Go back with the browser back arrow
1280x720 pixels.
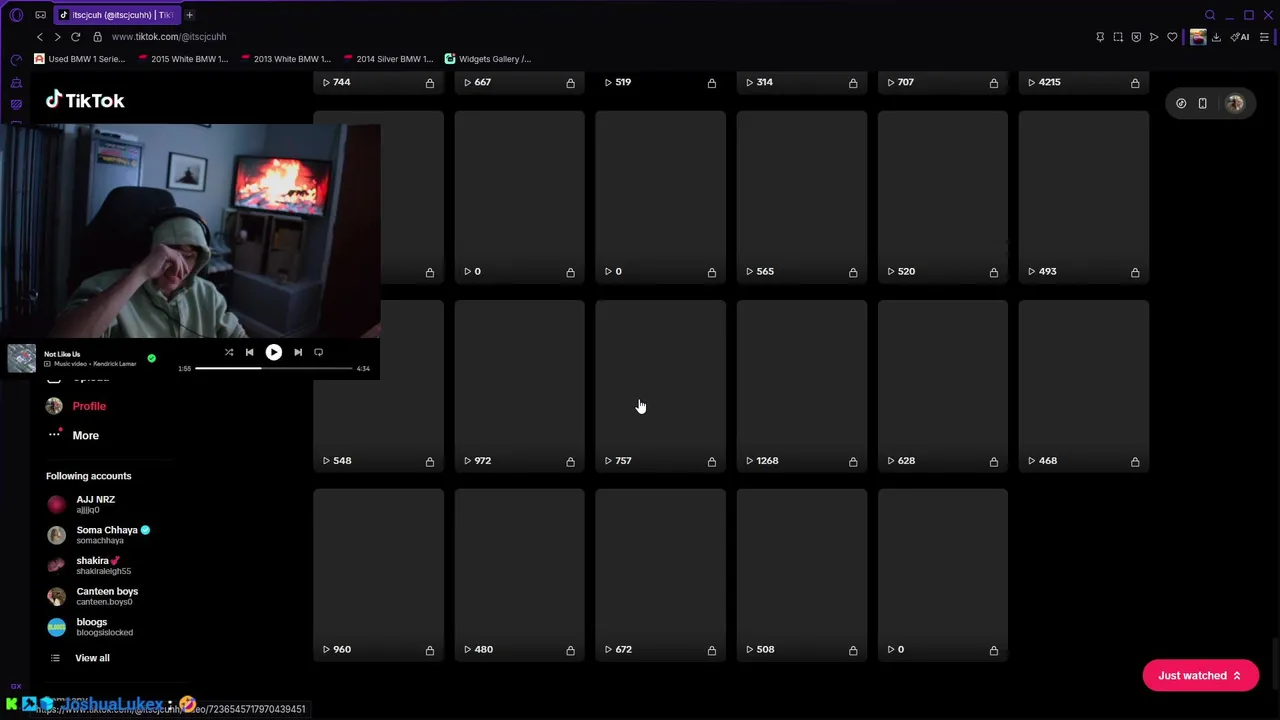coord(40,37)
